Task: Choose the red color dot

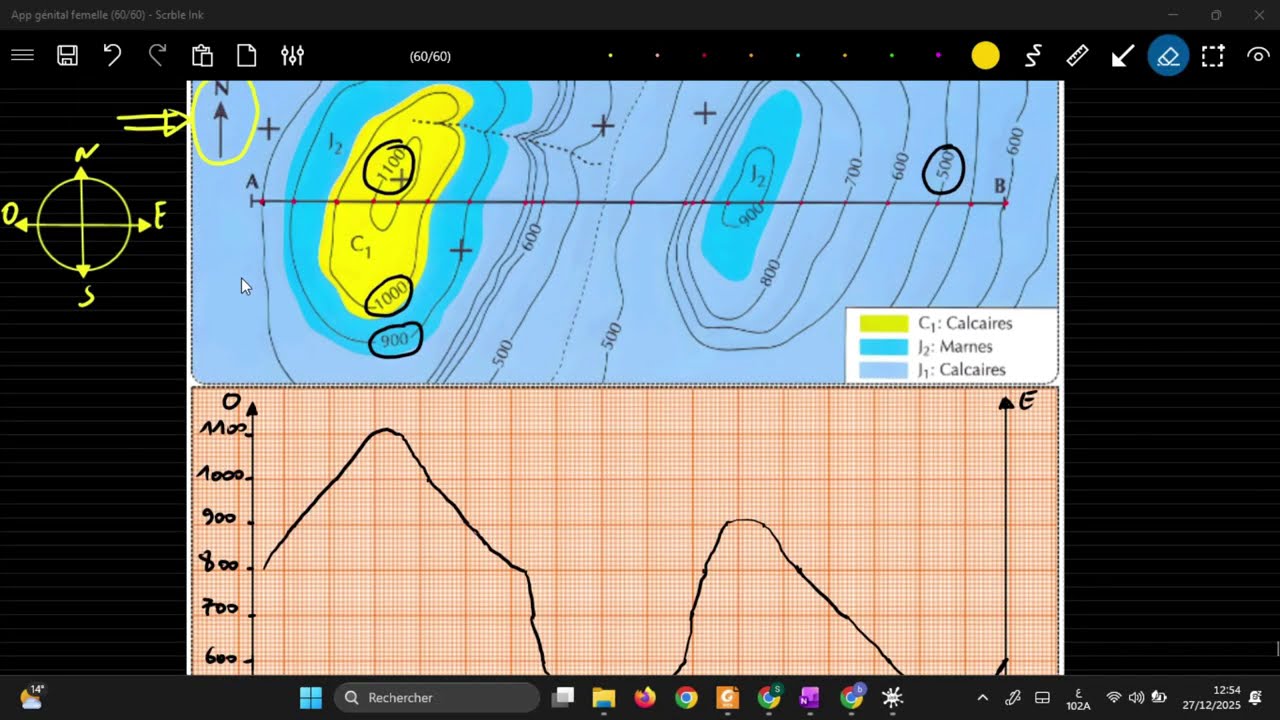Action: (x=704, y=56)
